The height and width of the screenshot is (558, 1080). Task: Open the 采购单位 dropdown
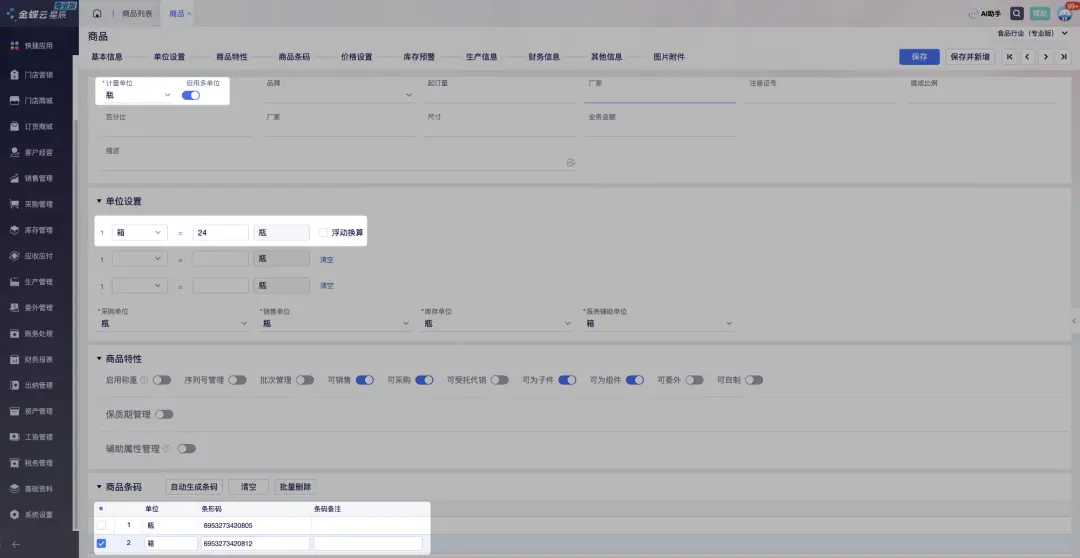pos(172,323)
